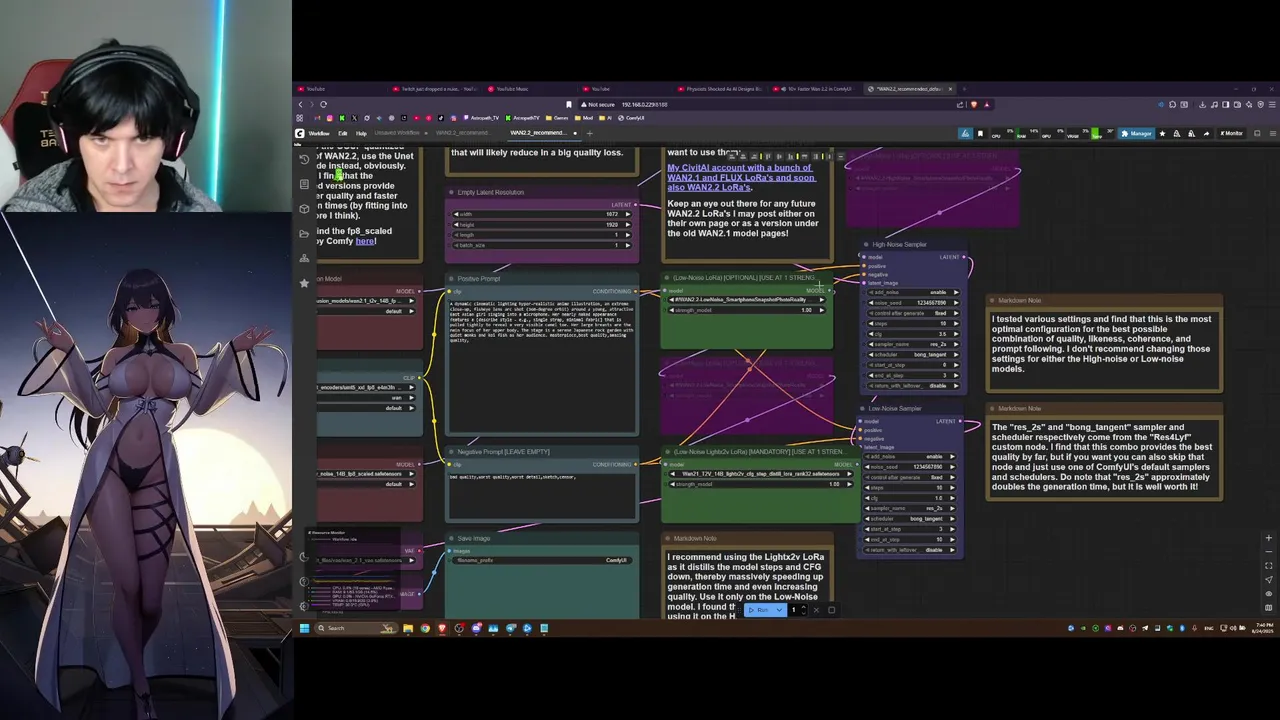Toggle return_with_leftover on Low-Noise Sampler
The image size is (1280, 720).
pos(909,550)
